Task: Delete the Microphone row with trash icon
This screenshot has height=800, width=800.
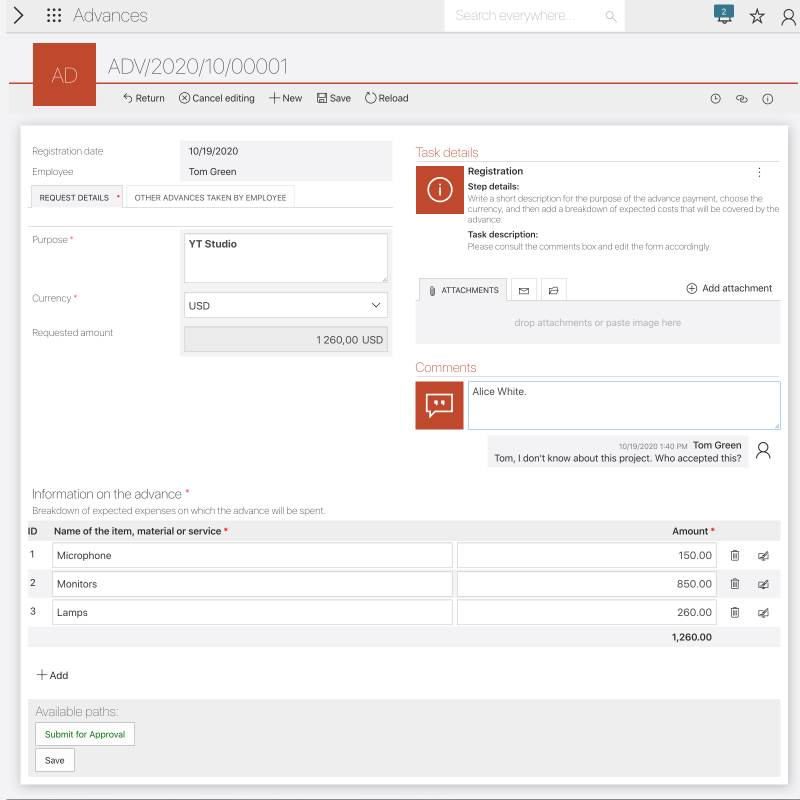Action: 735,555
